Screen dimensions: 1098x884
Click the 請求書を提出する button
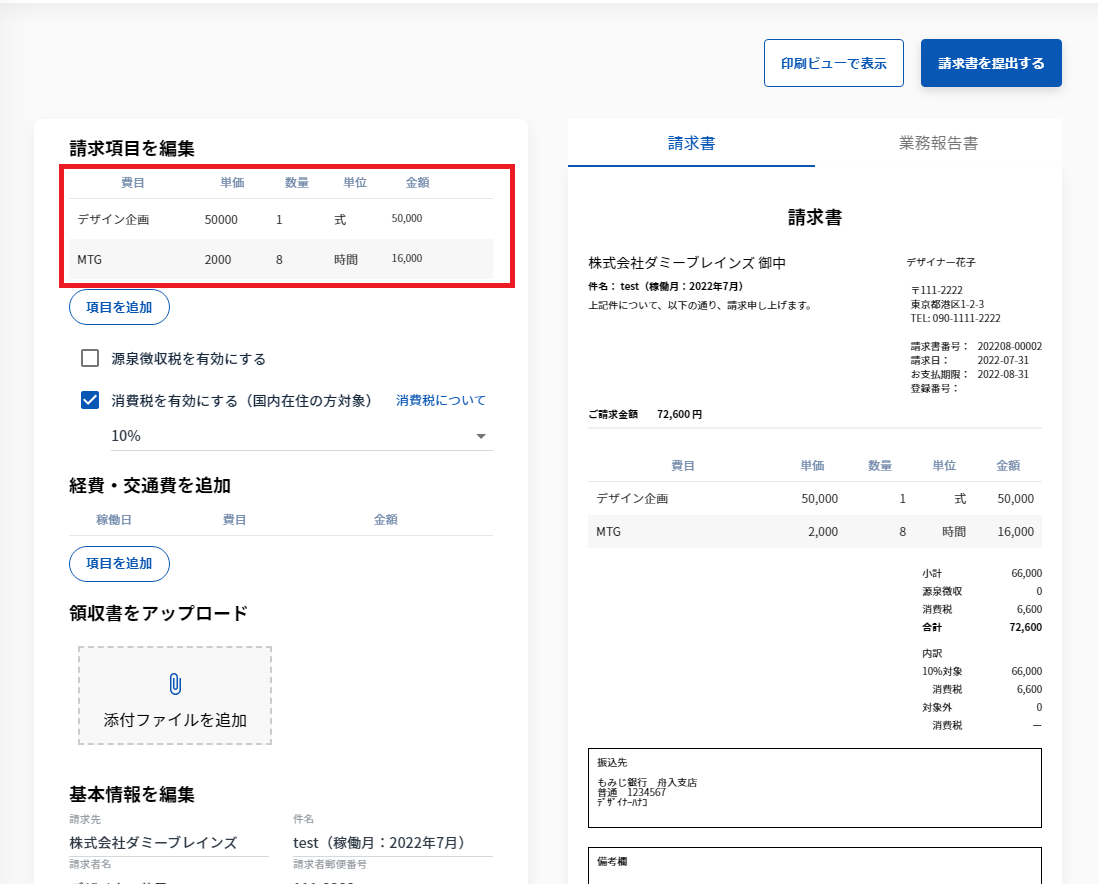(x=990, y=63)
